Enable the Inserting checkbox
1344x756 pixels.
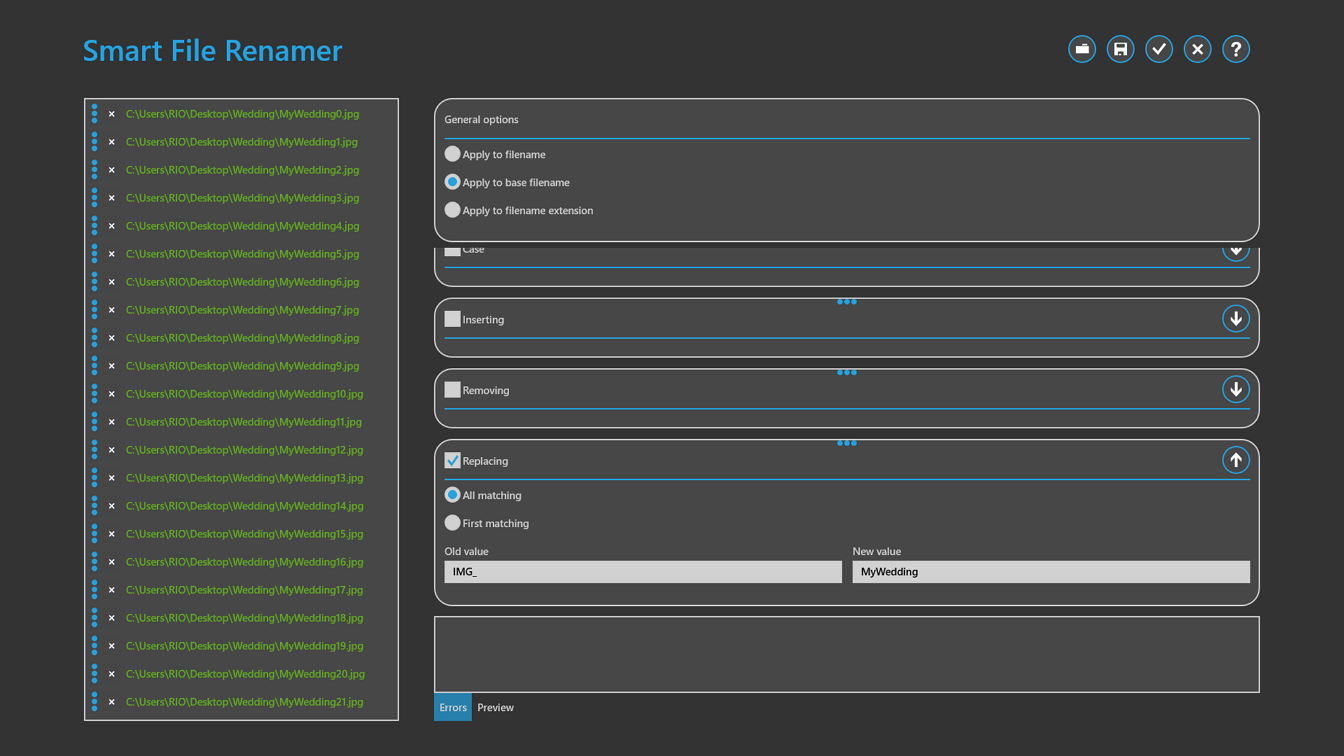point(452,319)
